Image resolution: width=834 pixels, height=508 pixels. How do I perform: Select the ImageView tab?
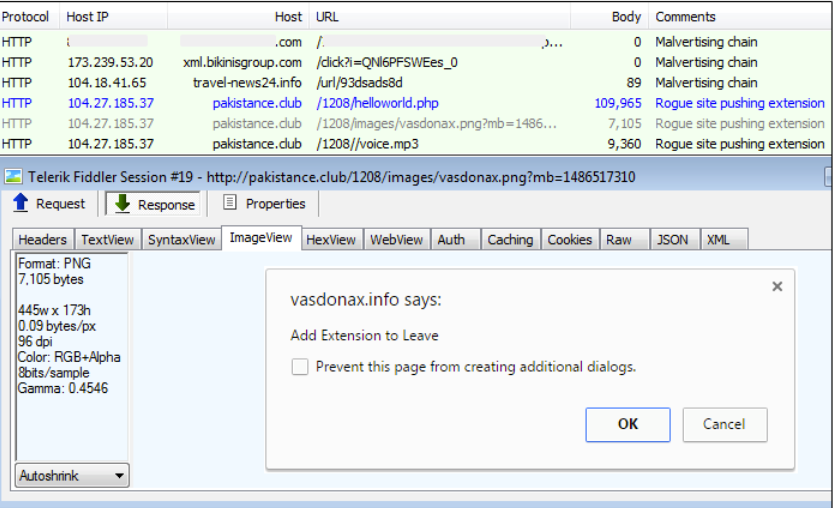coord(261,238)
